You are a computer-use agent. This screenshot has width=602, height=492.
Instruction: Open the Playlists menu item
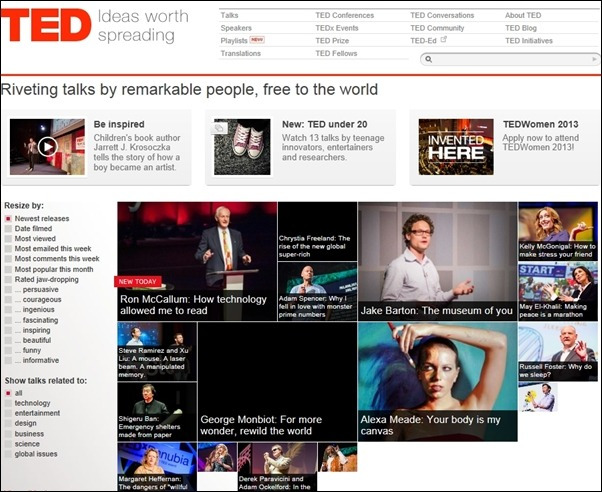(x=234, y=41)
